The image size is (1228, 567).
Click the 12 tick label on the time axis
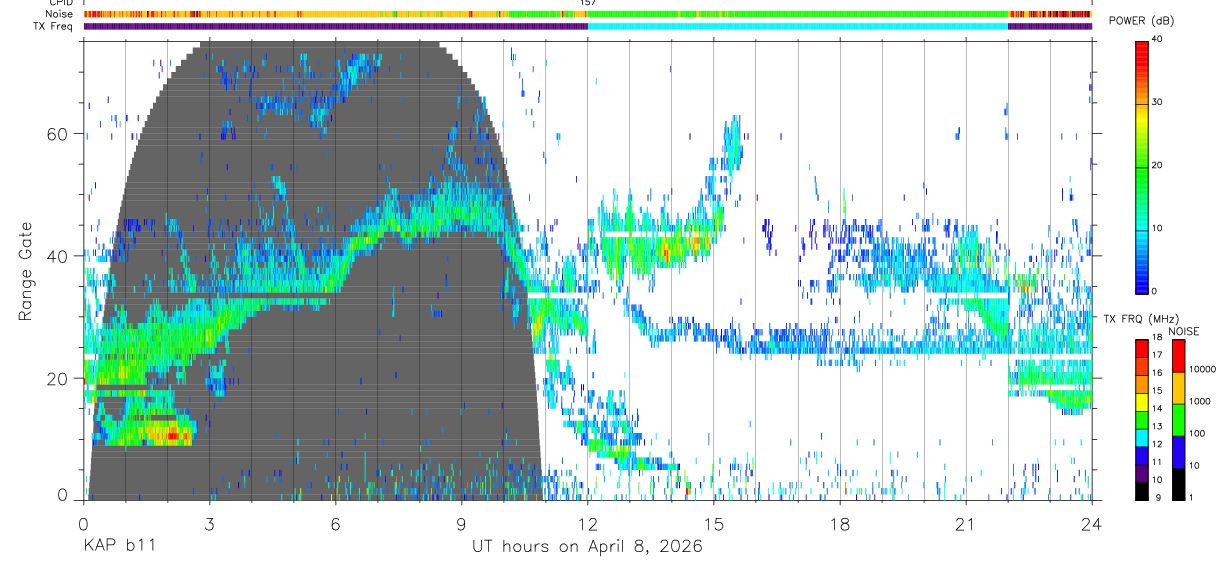click(x=587, y=523)
